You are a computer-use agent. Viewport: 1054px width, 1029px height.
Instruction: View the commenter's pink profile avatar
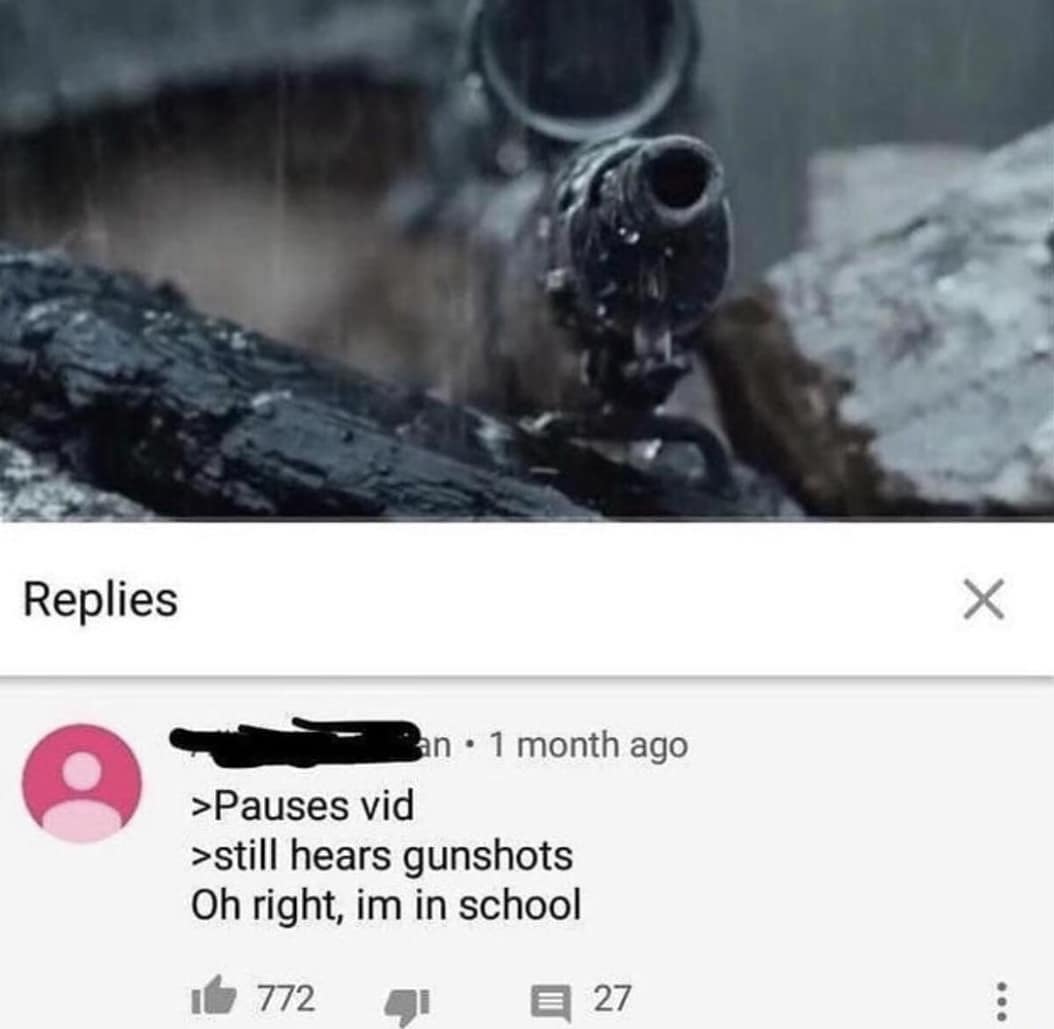(x=82, y=783)
